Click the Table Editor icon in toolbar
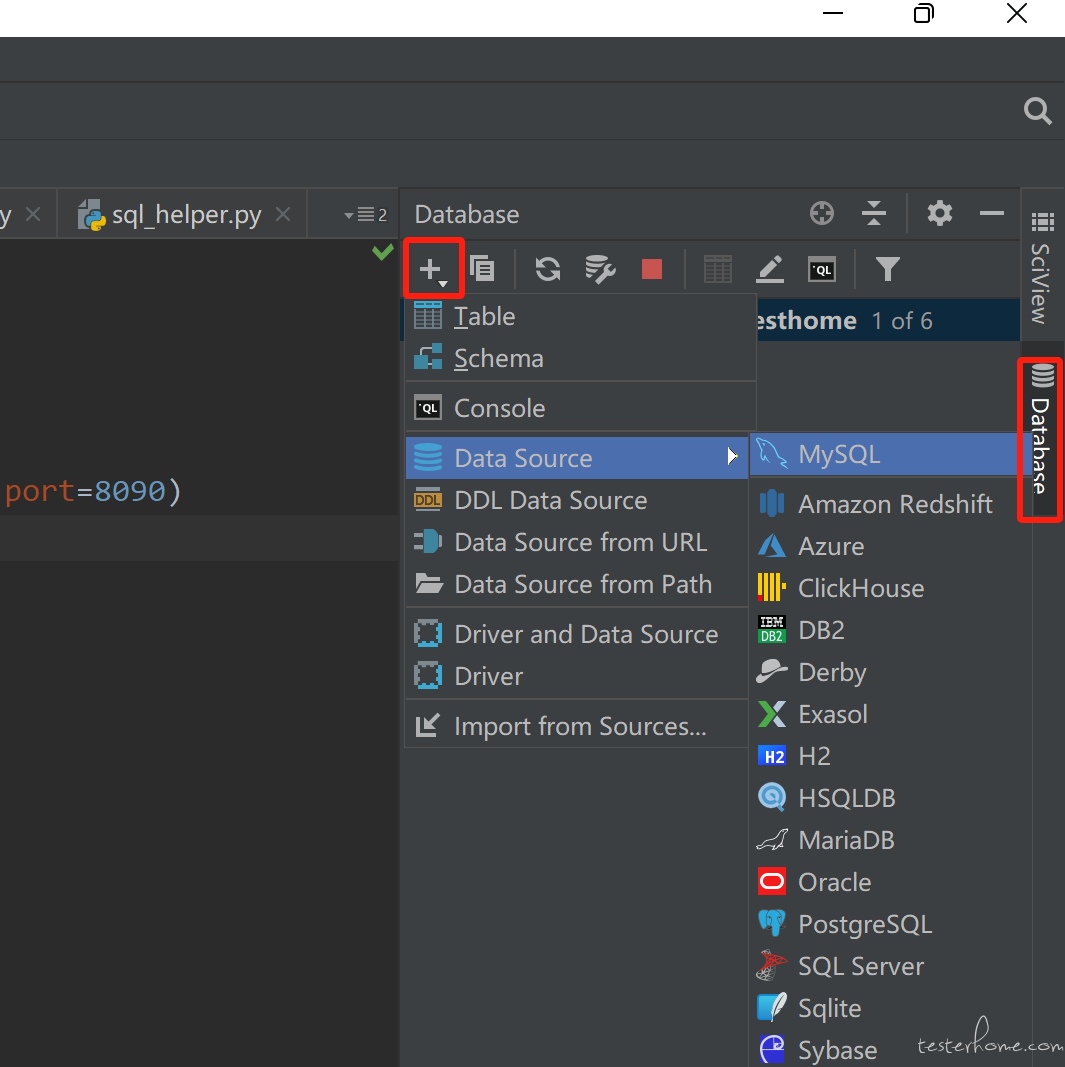This screenshot has width=1065, height=1067. [718, 269]
